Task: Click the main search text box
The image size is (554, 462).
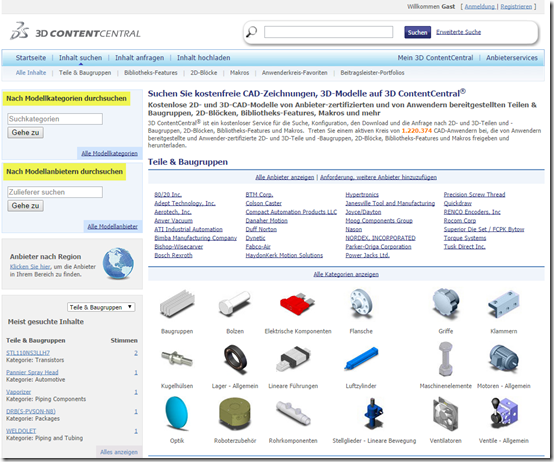Action: [x=328, y=32]
